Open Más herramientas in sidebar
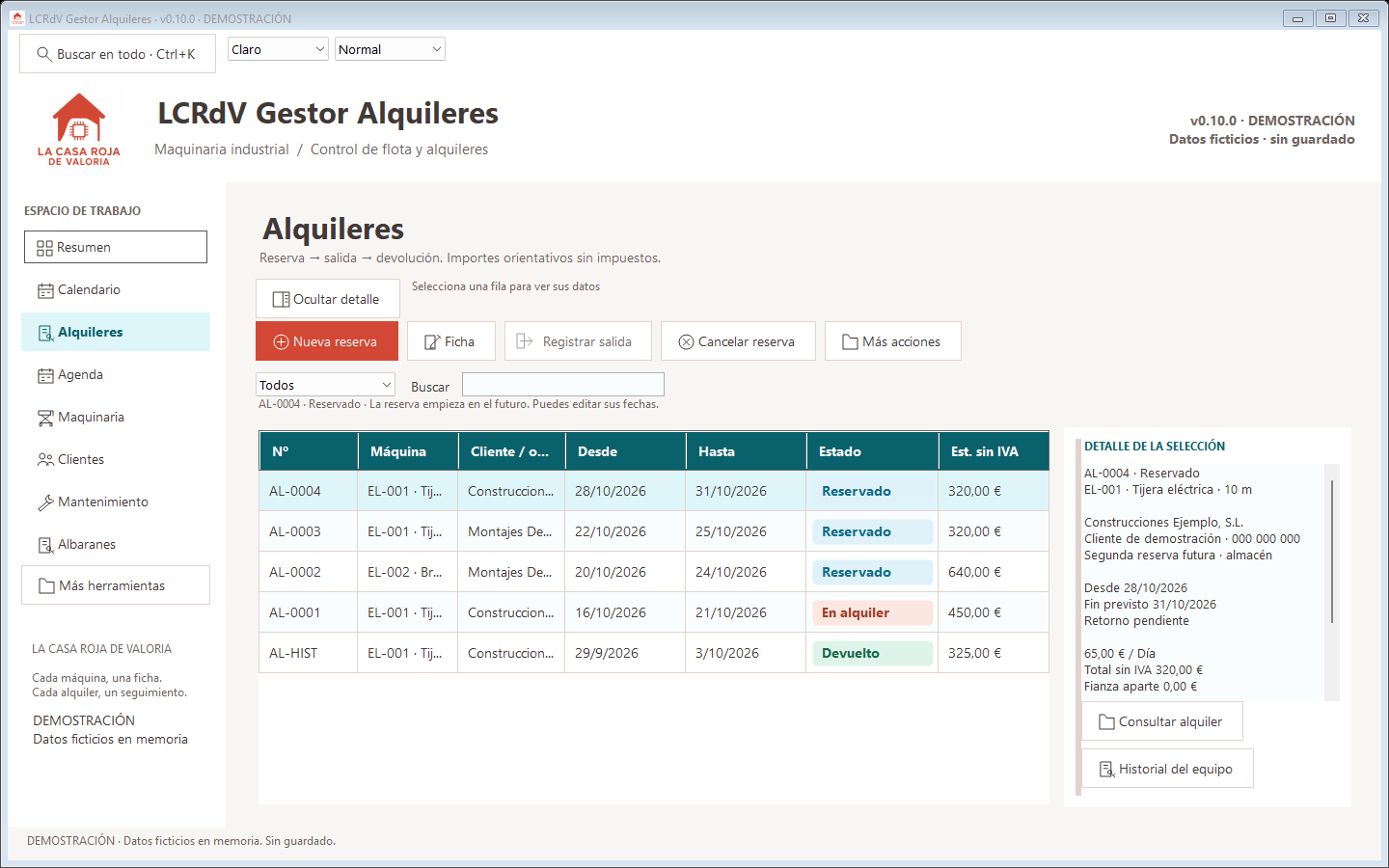 (x=116, y=585)
